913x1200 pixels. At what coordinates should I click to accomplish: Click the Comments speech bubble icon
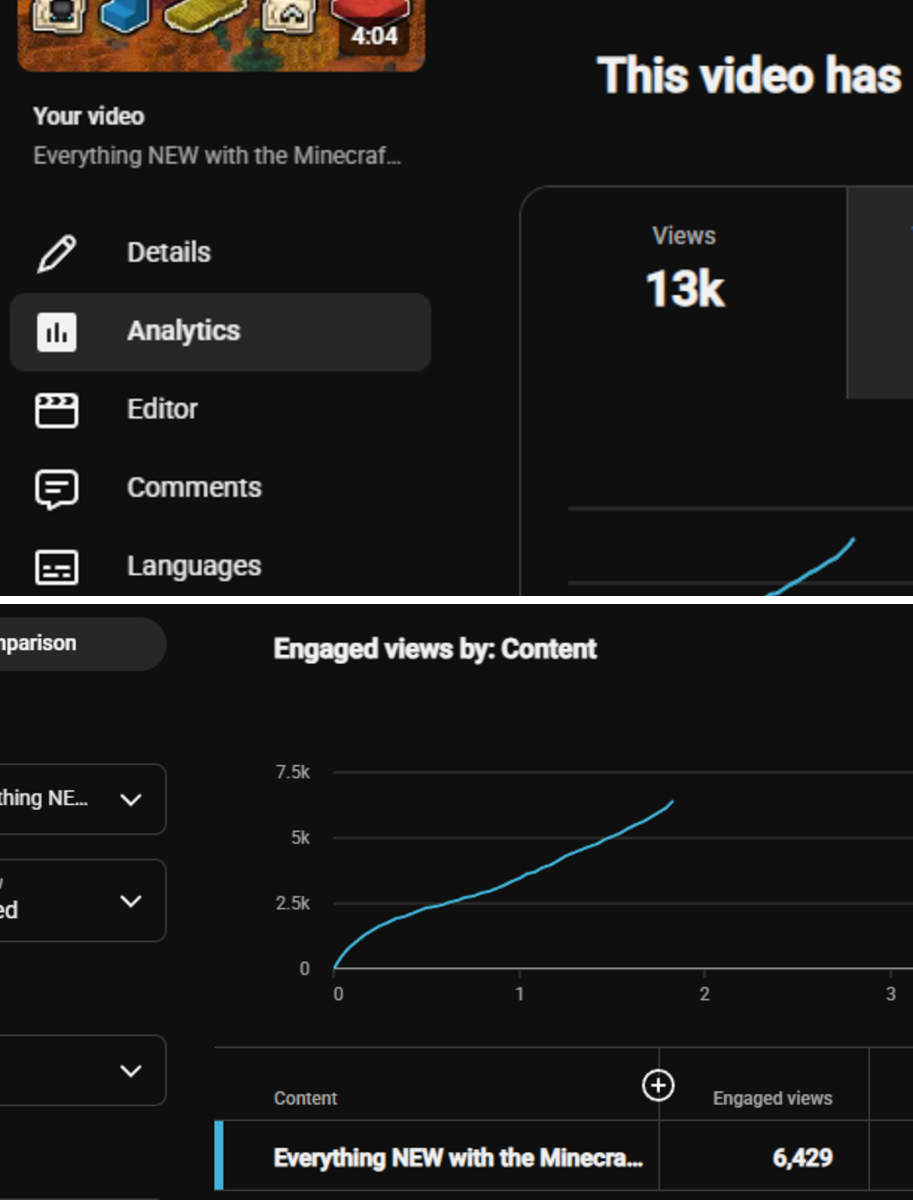[57, 489]
